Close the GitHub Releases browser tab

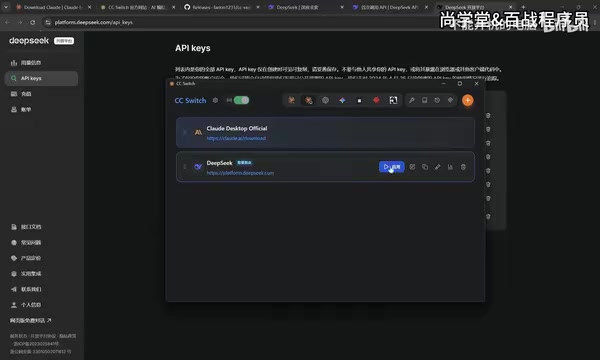[x=258, y=7]
